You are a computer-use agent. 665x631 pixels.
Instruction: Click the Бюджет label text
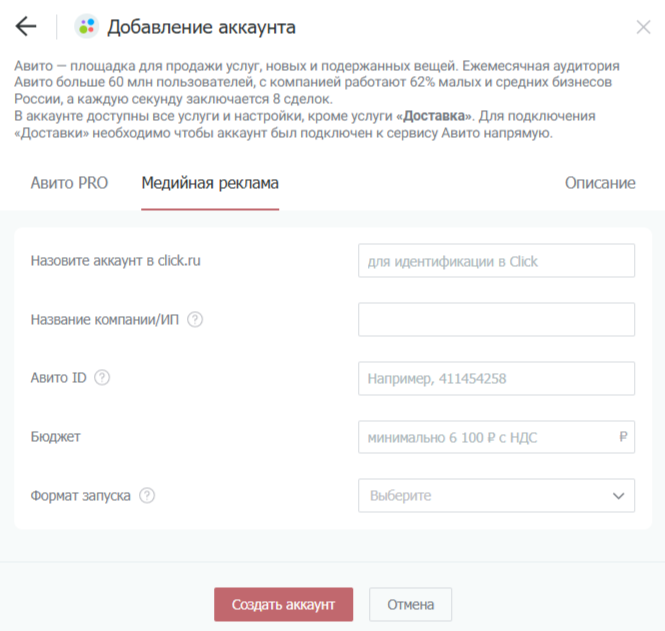coord(56,437)
